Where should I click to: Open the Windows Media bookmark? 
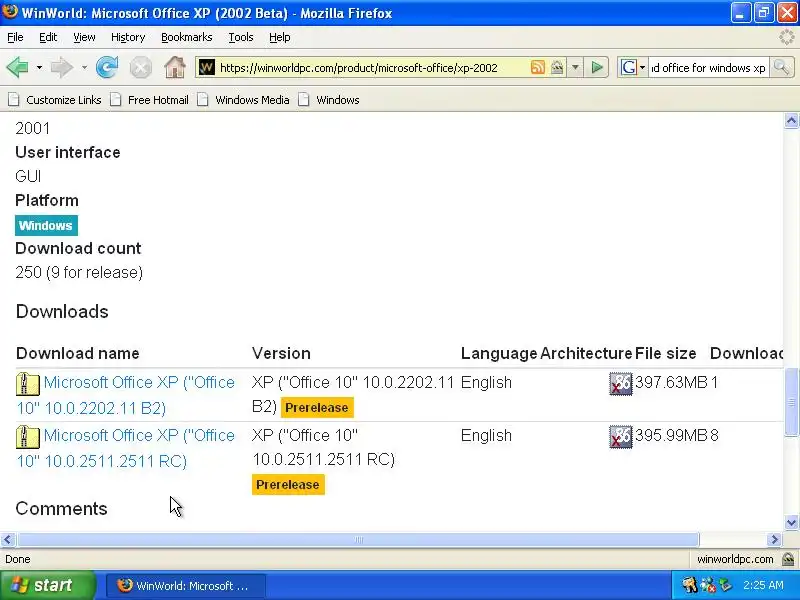pyautogui.click(x=244, y=100)
